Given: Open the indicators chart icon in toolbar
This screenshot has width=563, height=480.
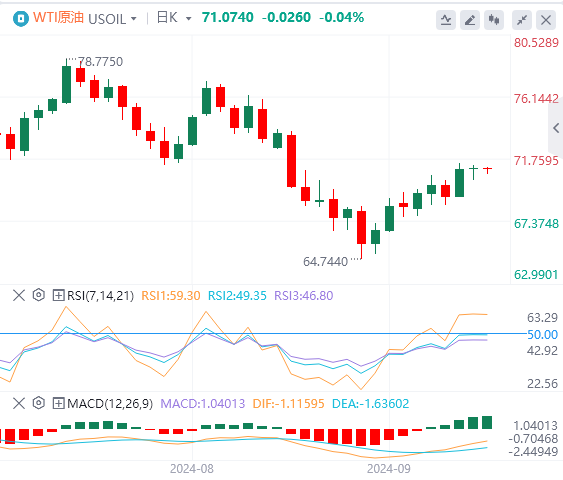Looking at the screenshot, I should [446, 20].
